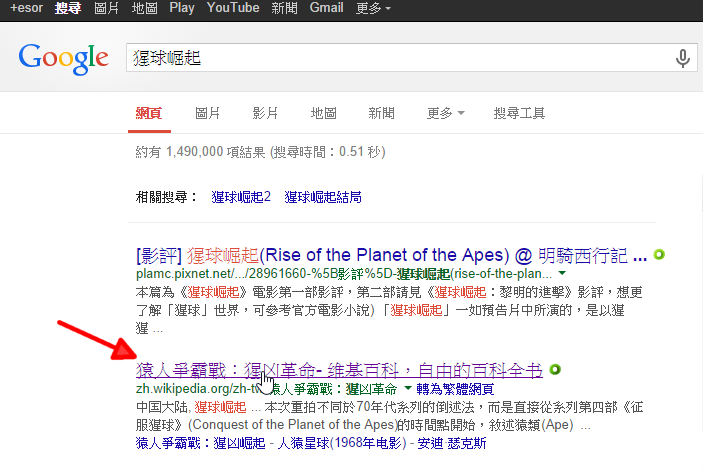Click +esor in the top black bar
The image size is (703, 468).
tap(26, 8)
